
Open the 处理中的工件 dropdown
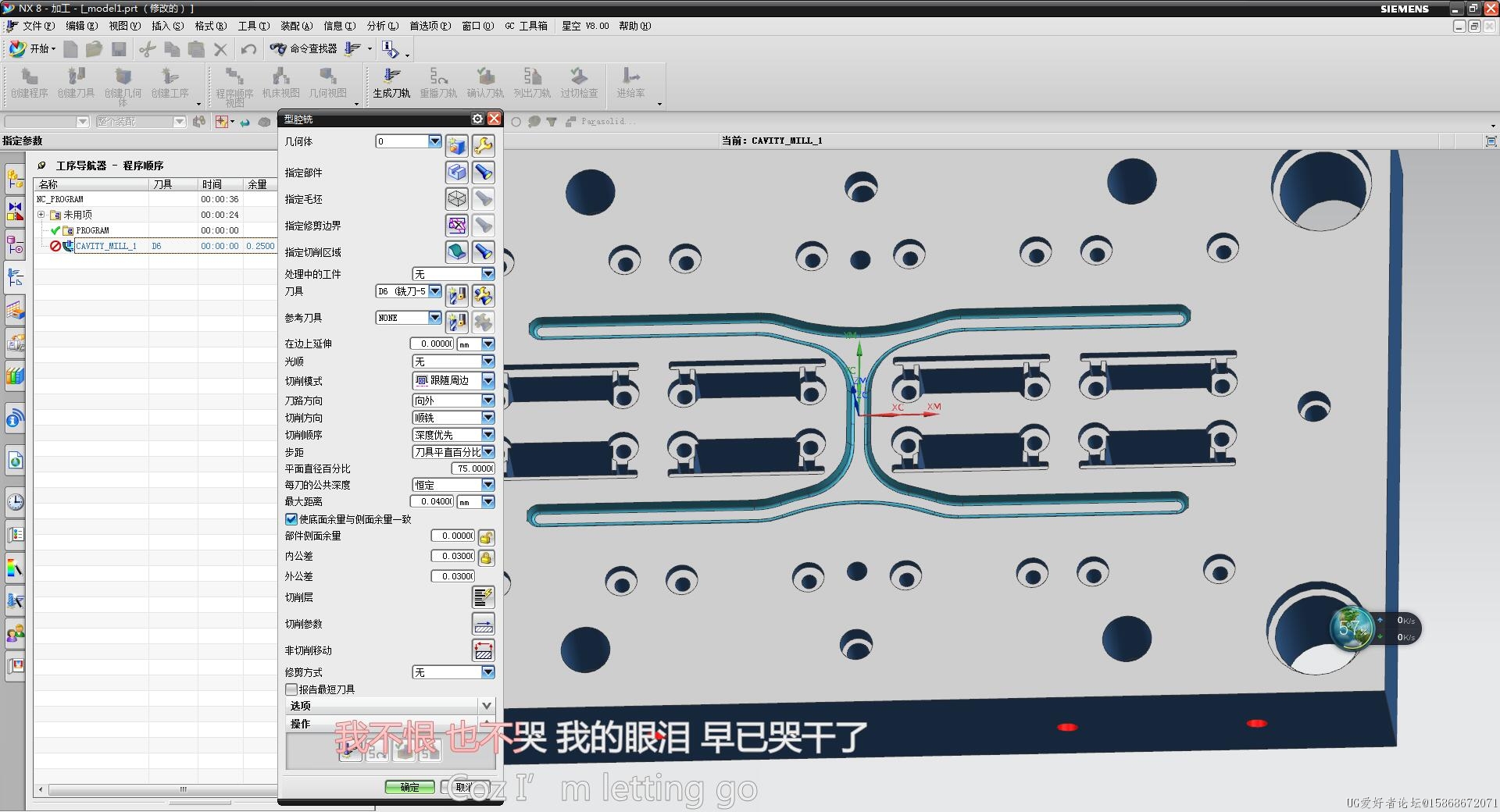click(488, 274)
